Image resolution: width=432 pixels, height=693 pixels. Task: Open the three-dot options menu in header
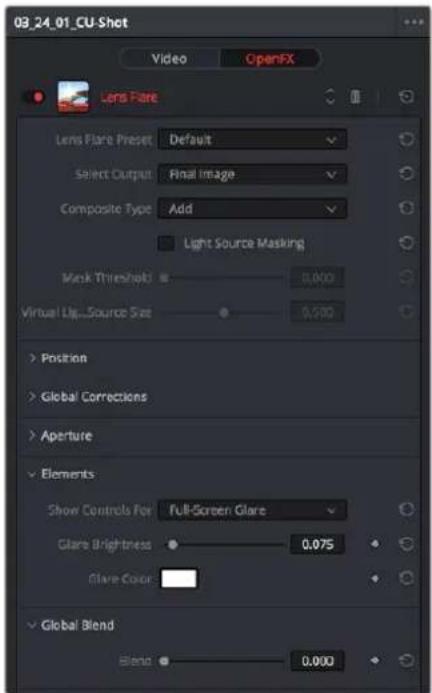coord(413,22)
